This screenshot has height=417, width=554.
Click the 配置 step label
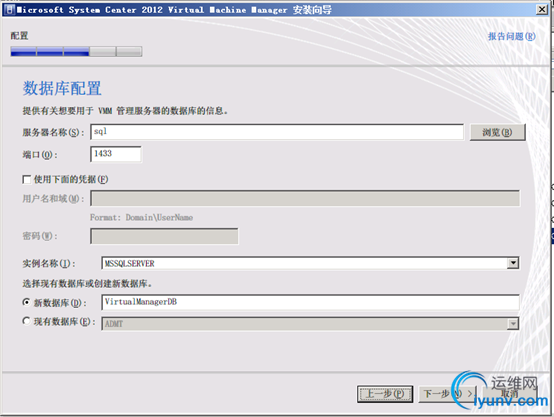19,36
